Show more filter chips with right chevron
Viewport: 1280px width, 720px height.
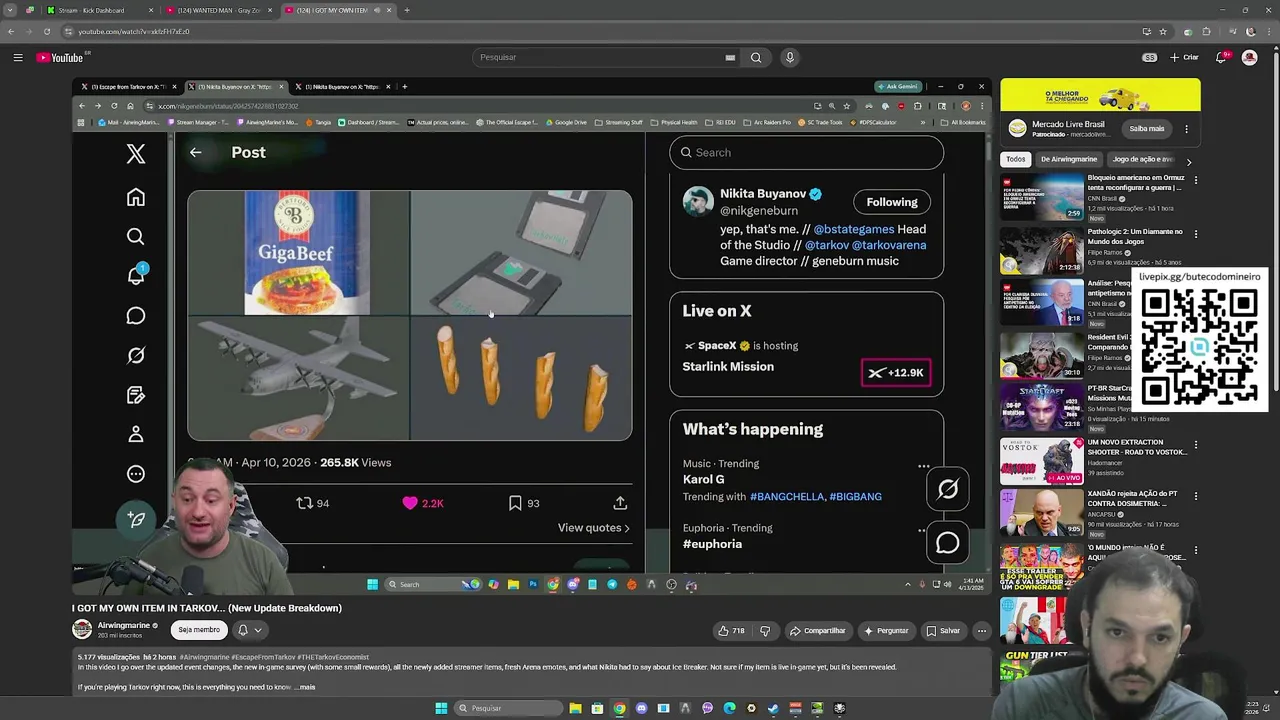(x=1188, y=161)
